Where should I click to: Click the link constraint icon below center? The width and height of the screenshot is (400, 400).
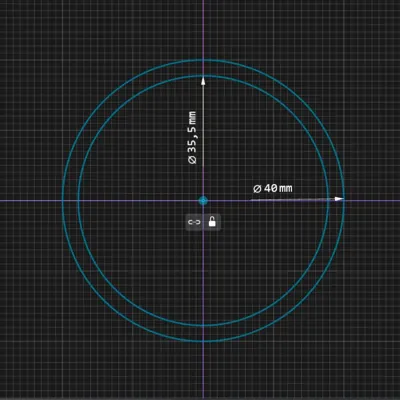194,222
